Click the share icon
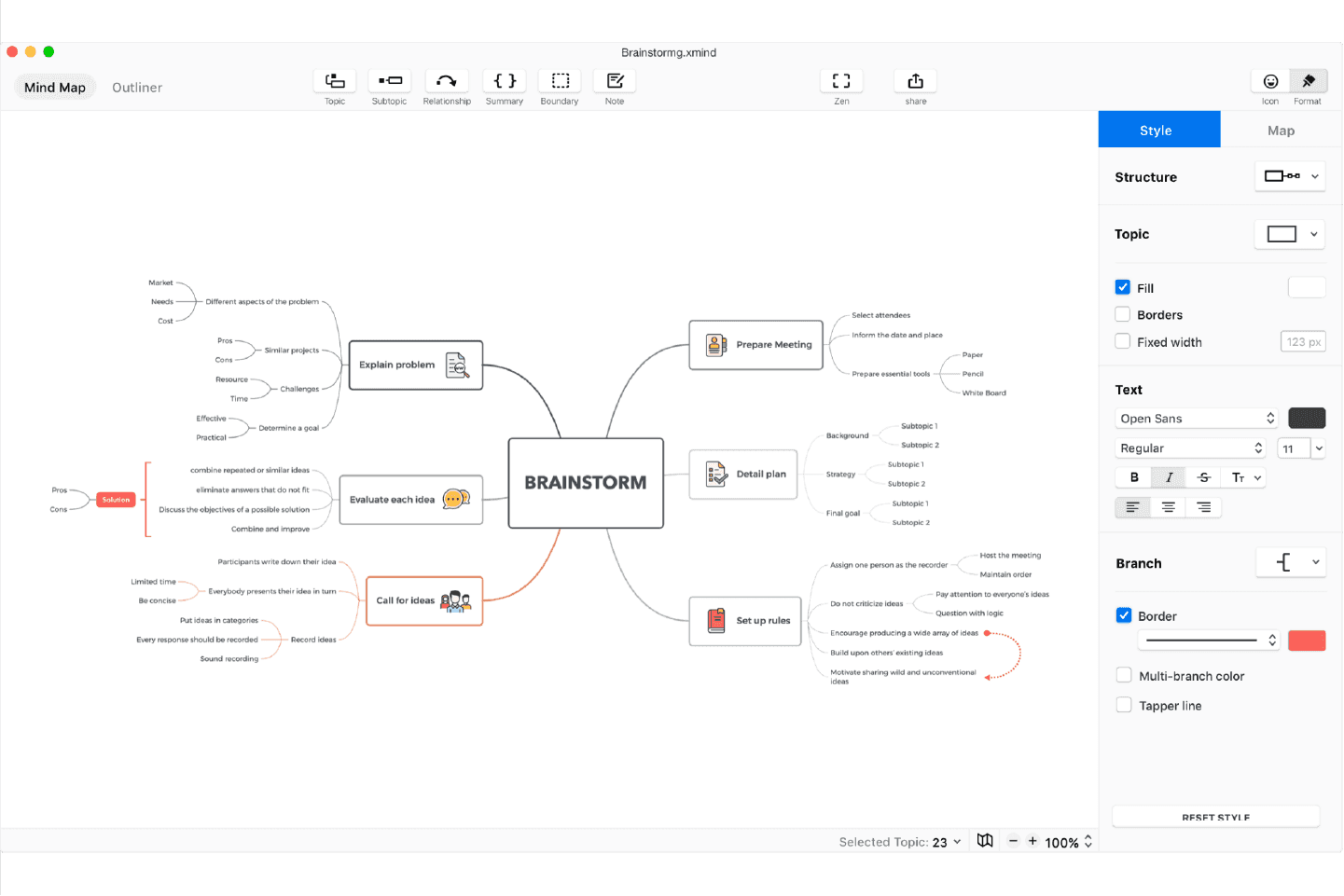 (916, 81)
